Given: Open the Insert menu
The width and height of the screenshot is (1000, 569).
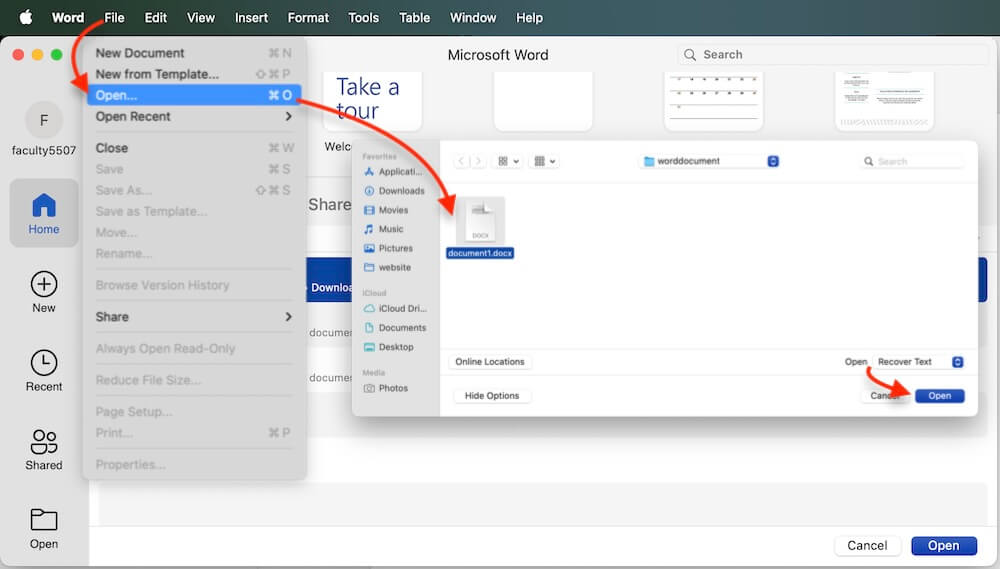Looking at the screenshot, I should click(251, 17).
